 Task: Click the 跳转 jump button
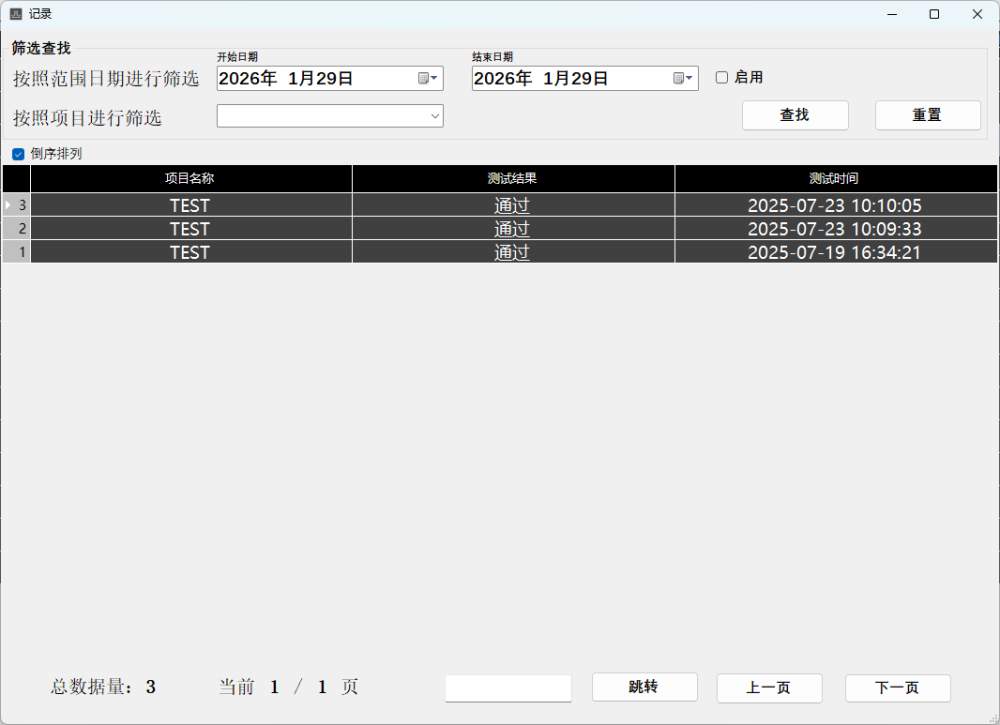coord(644,687)
